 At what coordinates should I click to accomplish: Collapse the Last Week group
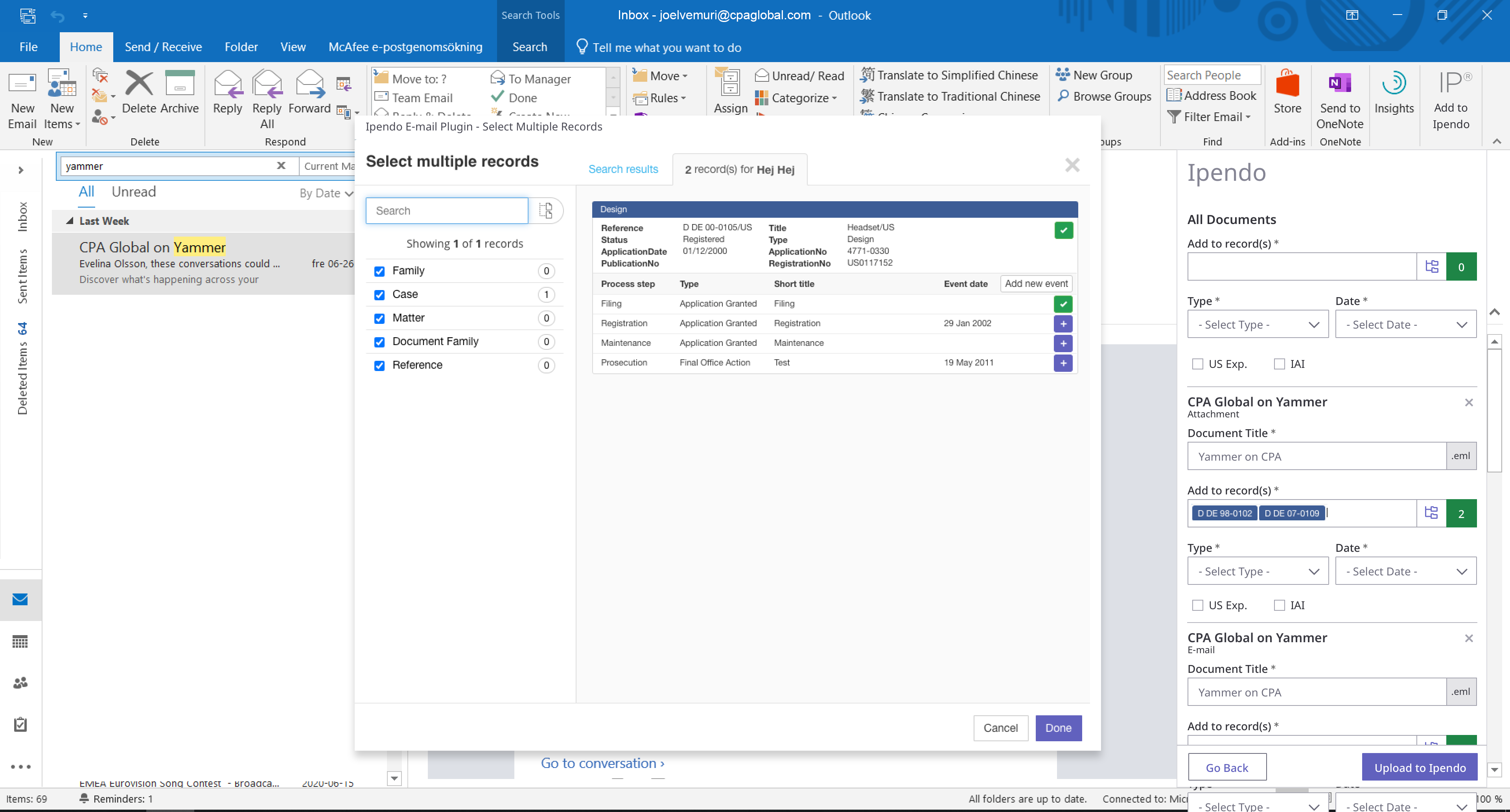(70, 221)
